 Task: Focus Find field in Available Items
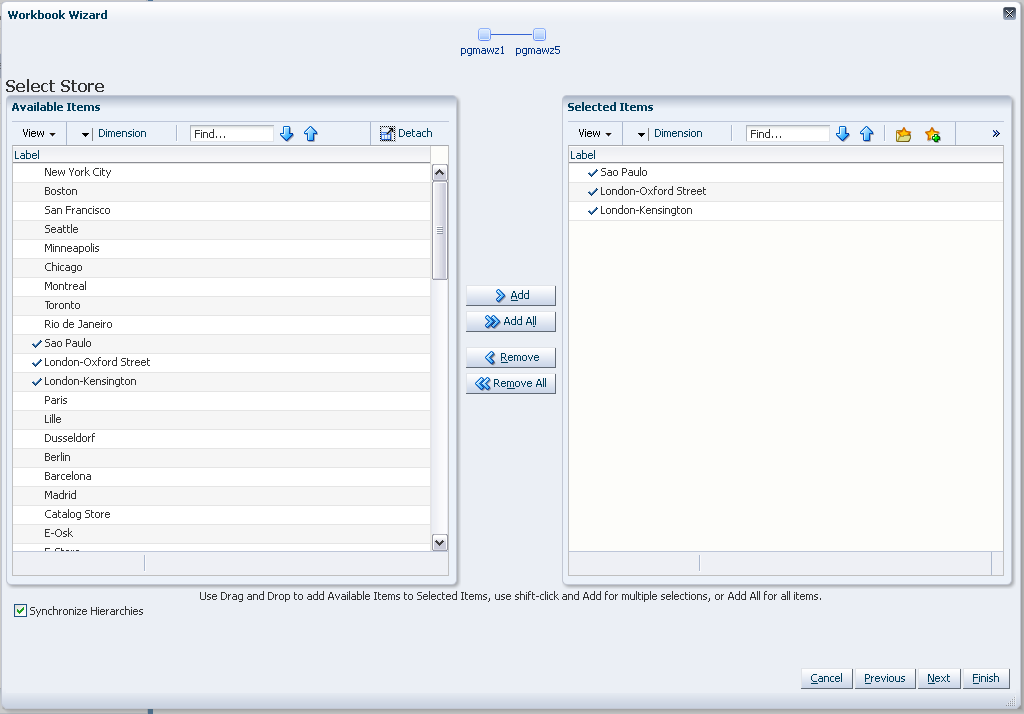click(232, 134)
